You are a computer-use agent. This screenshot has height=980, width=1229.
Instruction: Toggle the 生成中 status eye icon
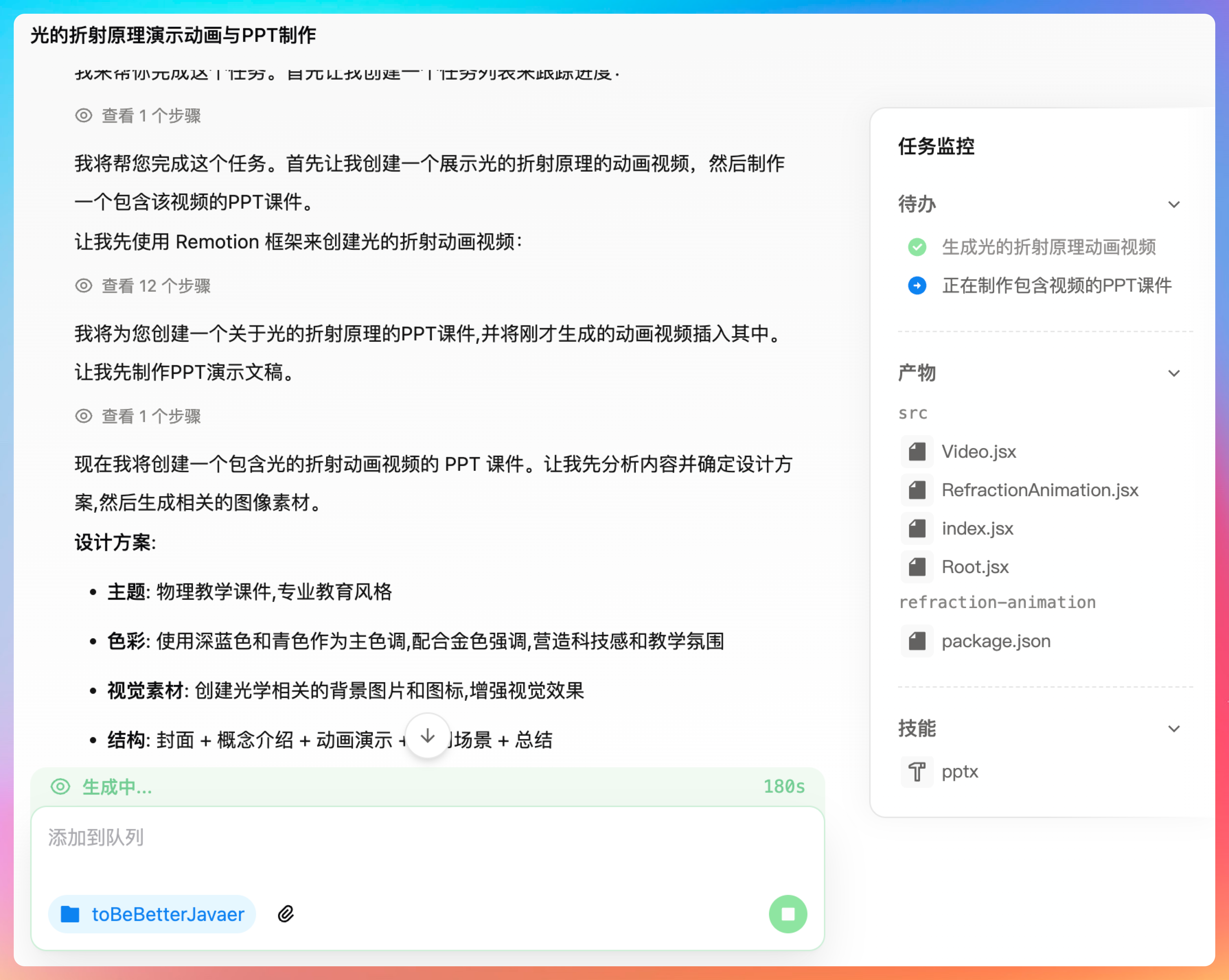pyautogui.click(x=60, y=787)
